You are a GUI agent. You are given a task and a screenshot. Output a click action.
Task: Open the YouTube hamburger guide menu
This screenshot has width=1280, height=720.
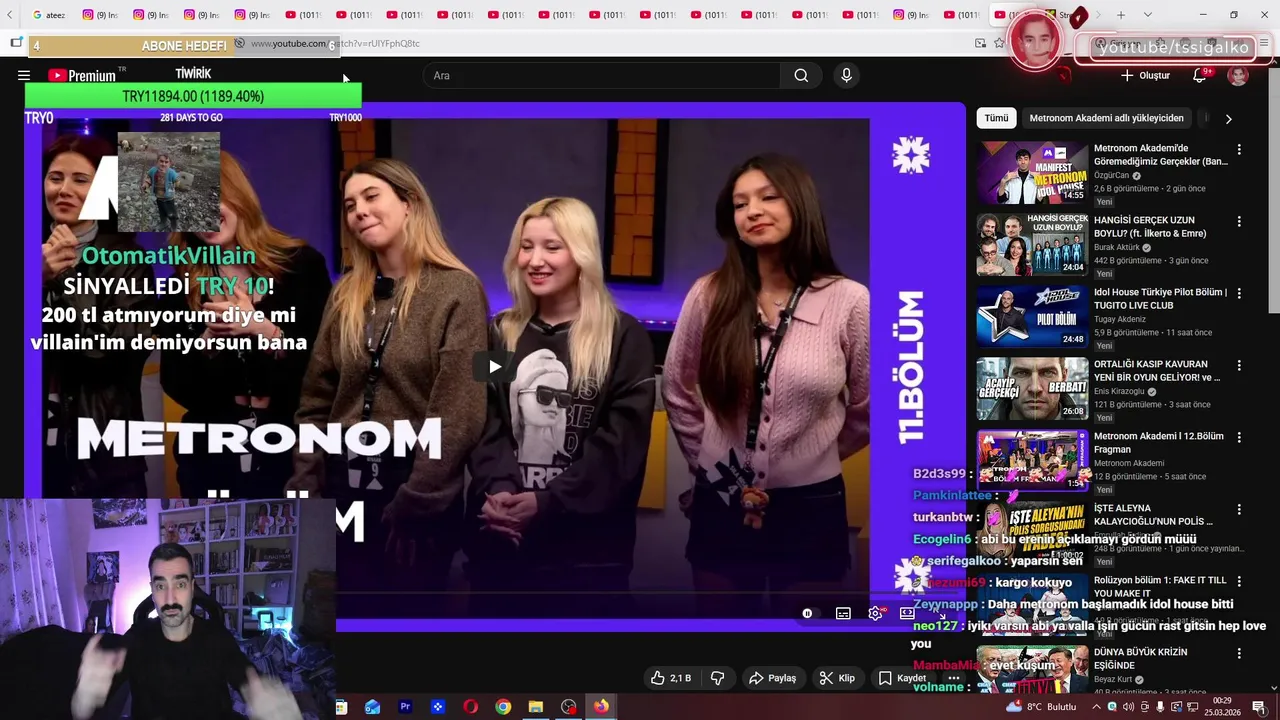click(x=24, y=75)
